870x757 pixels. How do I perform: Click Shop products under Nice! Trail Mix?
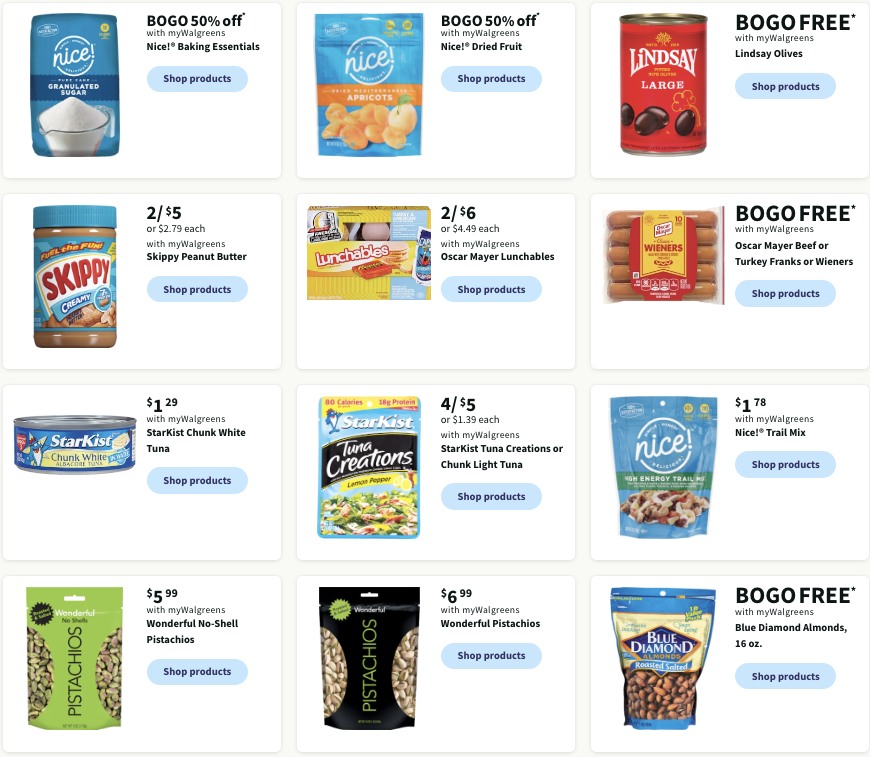point(785,465)
